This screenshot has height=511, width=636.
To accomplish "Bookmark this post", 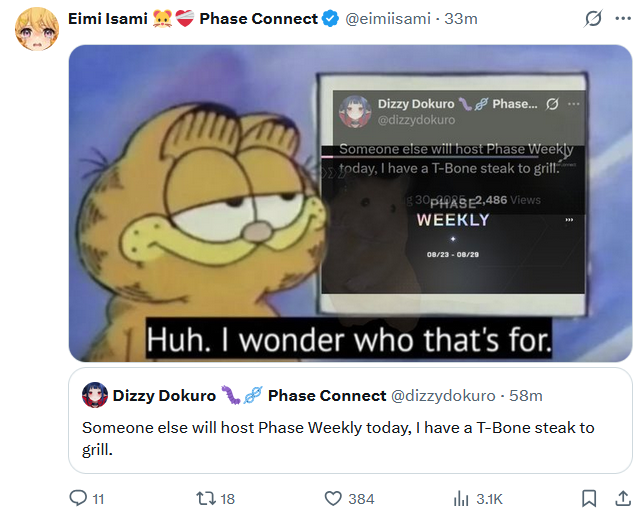I will (x=590, y=498).
